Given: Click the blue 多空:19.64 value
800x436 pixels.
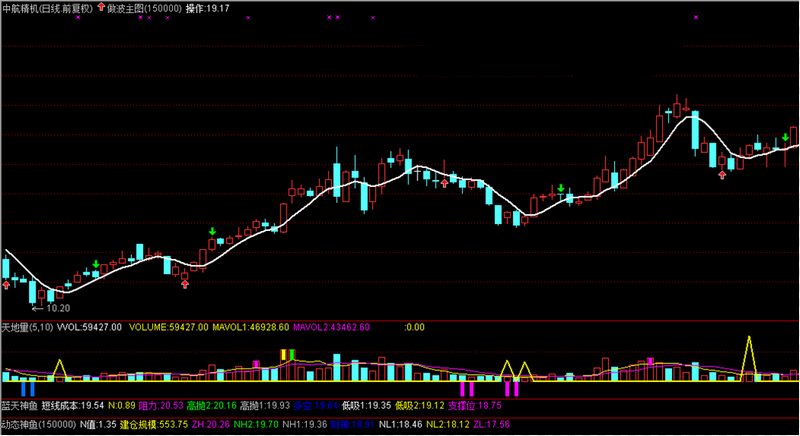Looking at the screenshot, I should click(315, 405).
